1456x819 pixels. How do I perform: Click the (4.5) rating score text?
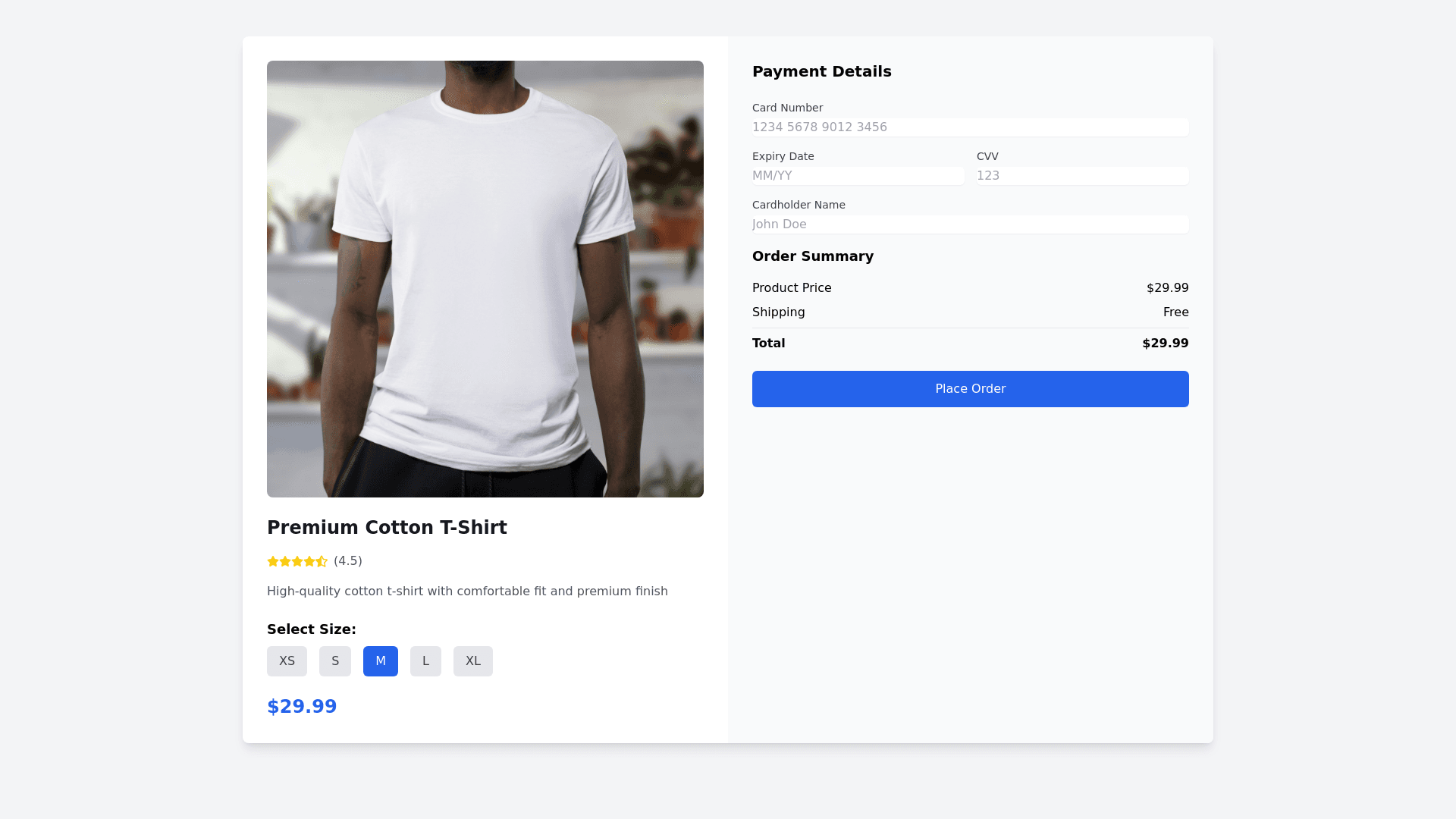348,561
